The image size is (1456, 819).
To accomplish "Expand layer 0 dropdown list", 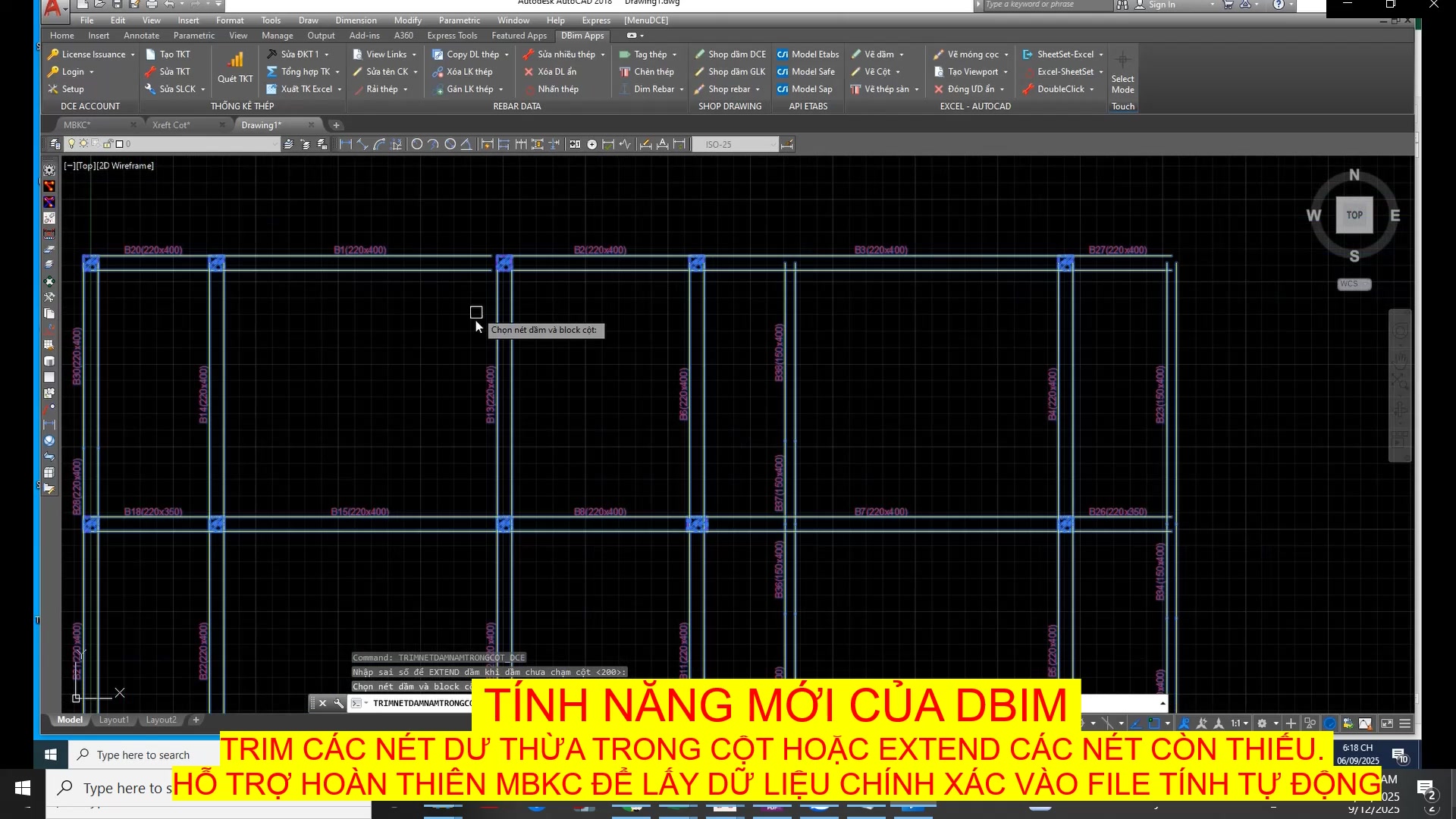I will point(276,144).
